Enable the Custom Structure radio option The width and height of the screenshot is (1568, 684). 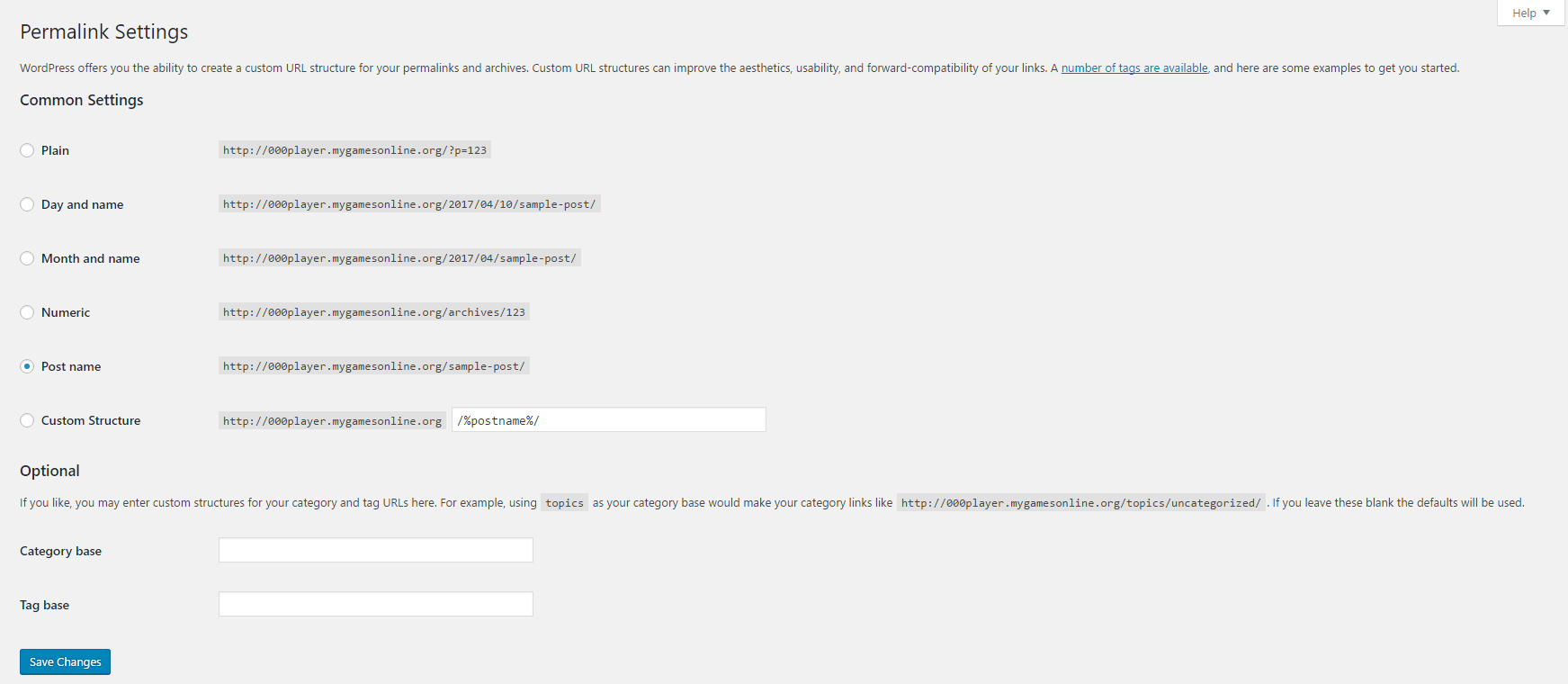click(x=27, y=420)
